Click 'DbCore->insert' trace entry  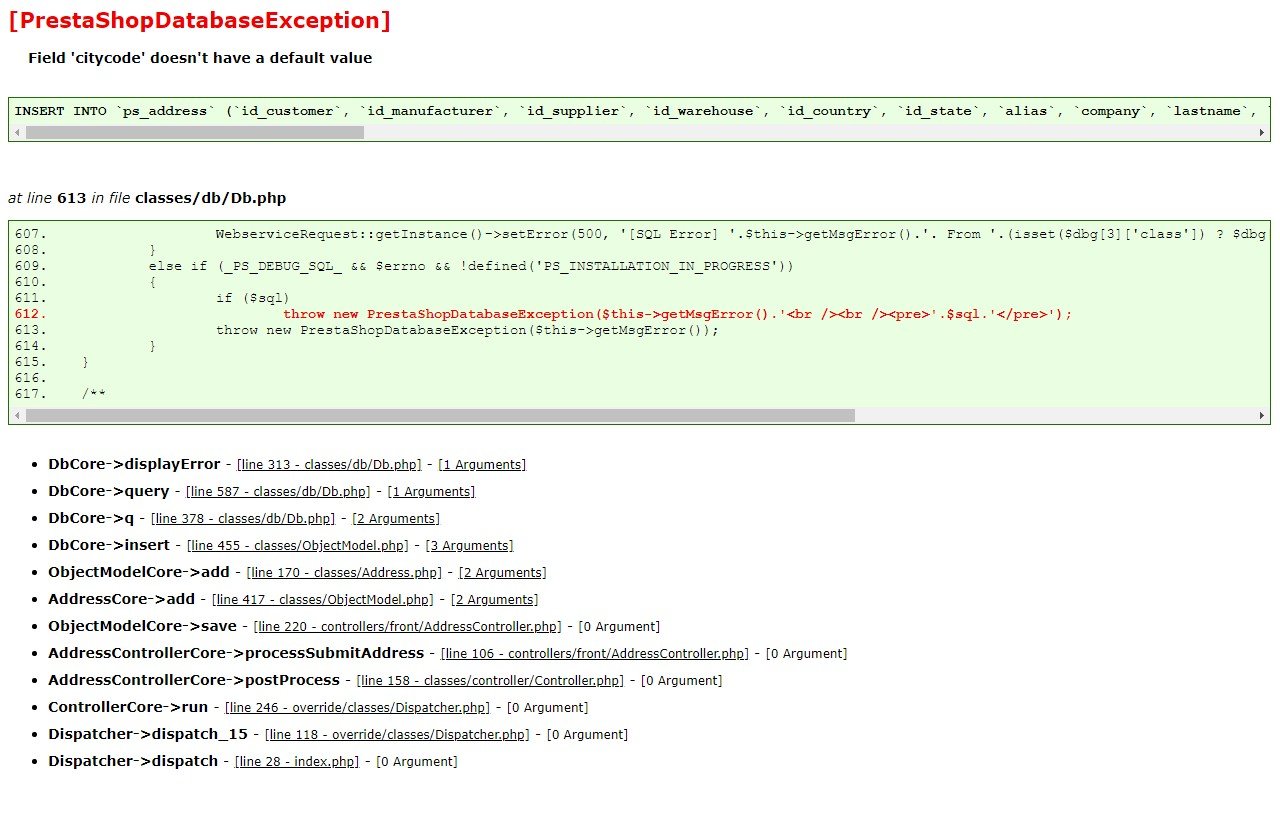[x=109, y=545]
